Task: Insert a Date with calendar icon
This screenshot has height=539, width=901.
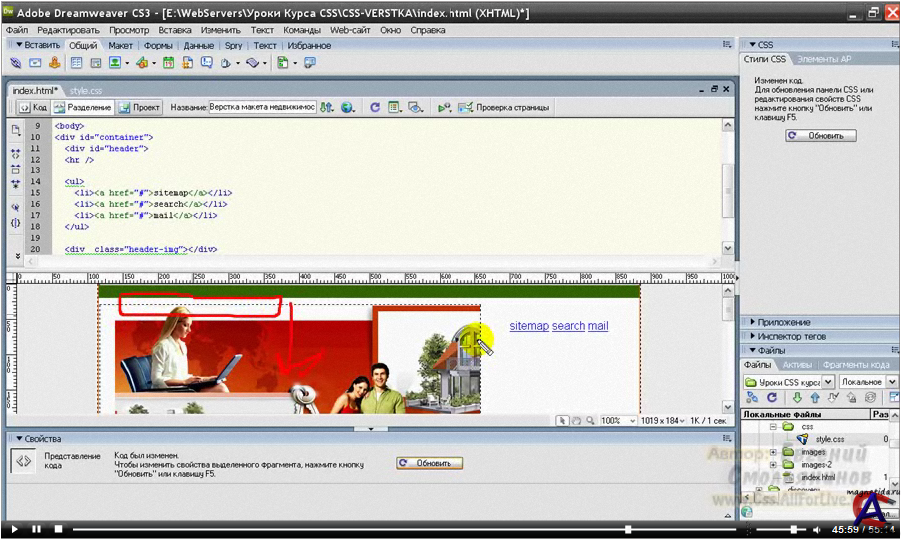Action: [x=168, y=63]
